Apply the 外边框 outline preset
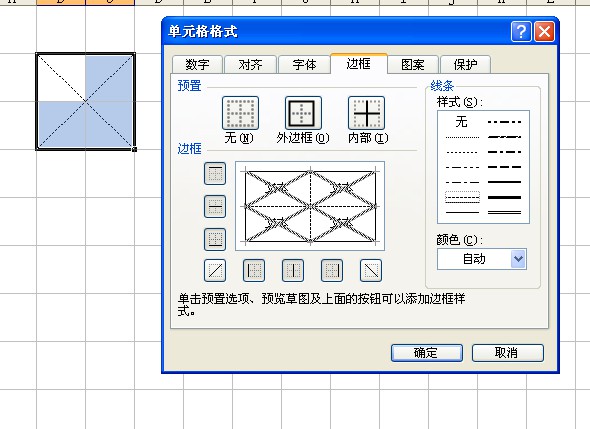This screenshot has height=429, width=590. pyautogui.click(x=303, y=113)
